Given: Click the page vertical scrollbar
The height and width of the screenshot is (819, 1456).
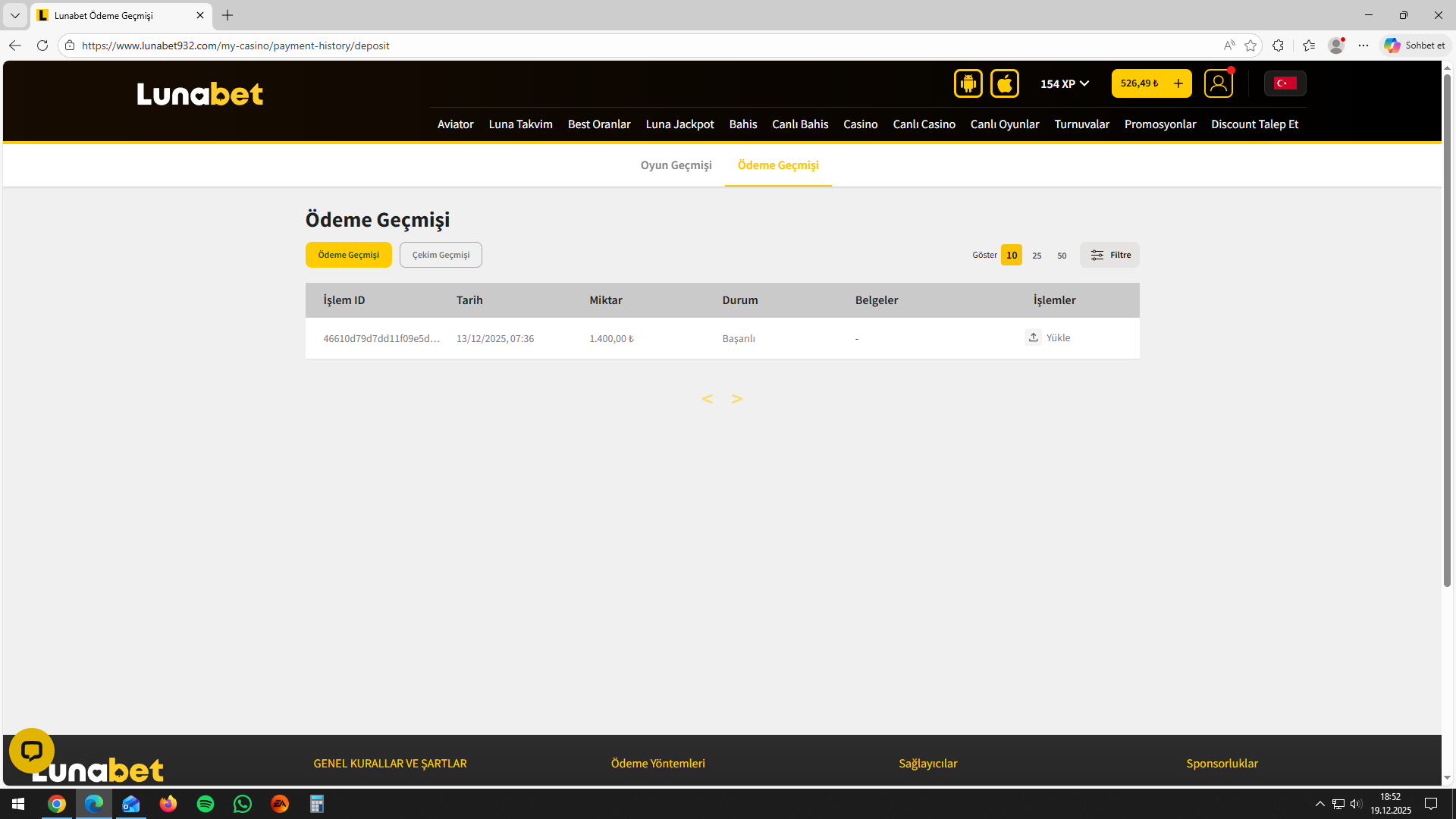Looking at the screenshot, I should [x=1447, y=331].
